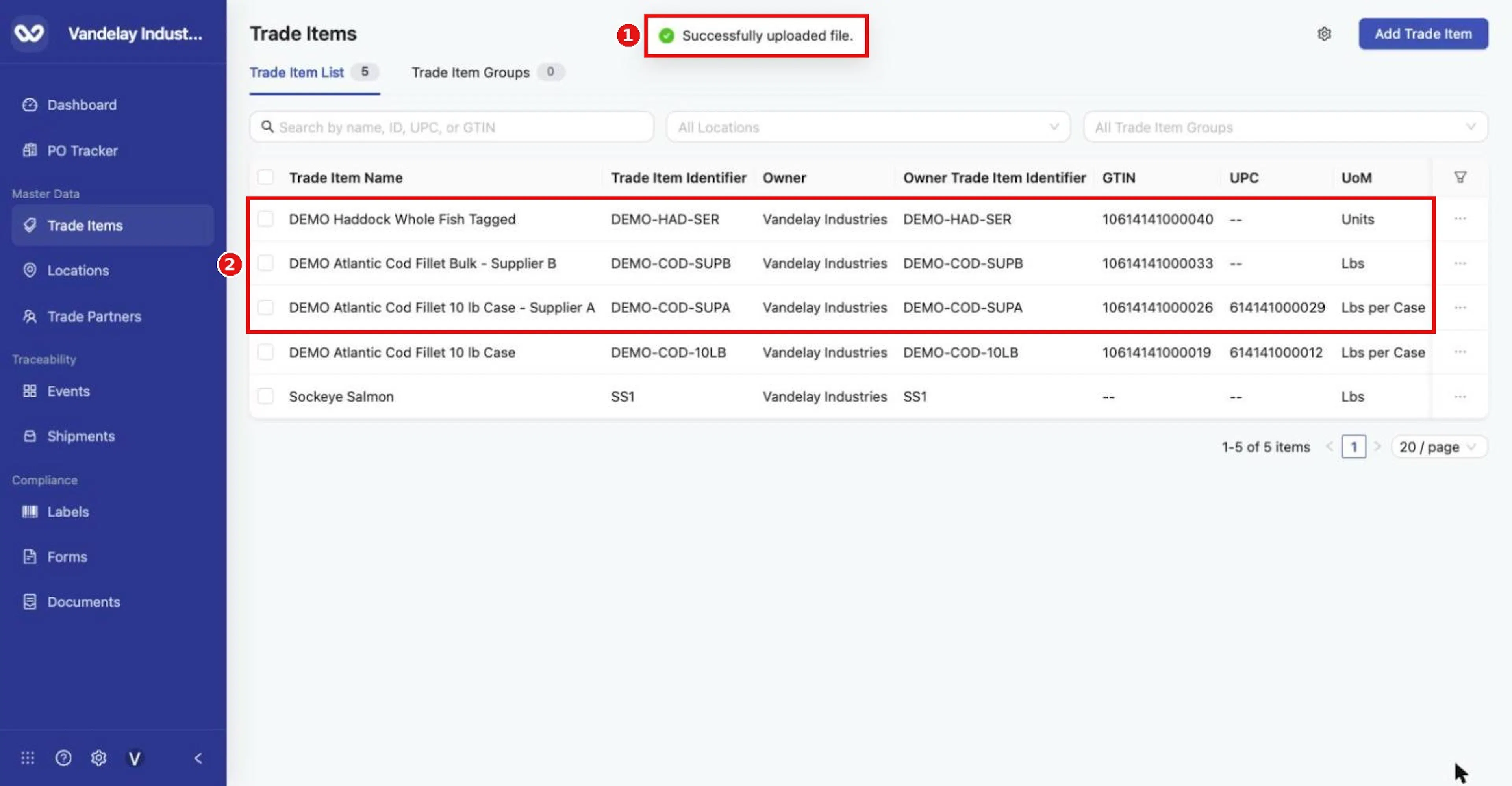Open more actions for Sockeye Salmon row
This screenshot has height=786, width=1512.
[x=1460, y=396]
